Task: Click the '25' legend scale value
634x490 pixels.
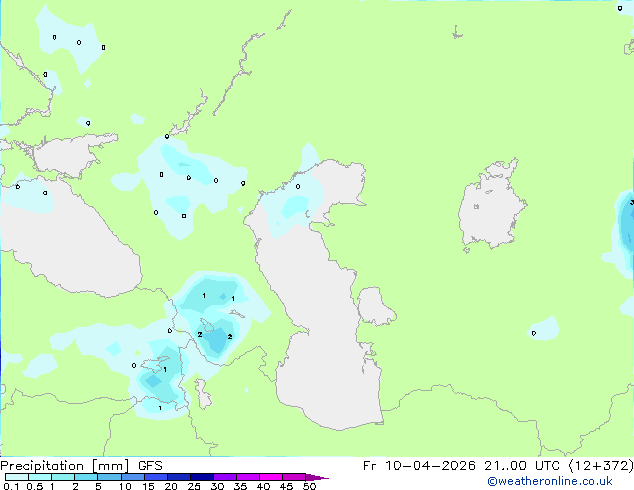Action: click(x=194, y=486)
